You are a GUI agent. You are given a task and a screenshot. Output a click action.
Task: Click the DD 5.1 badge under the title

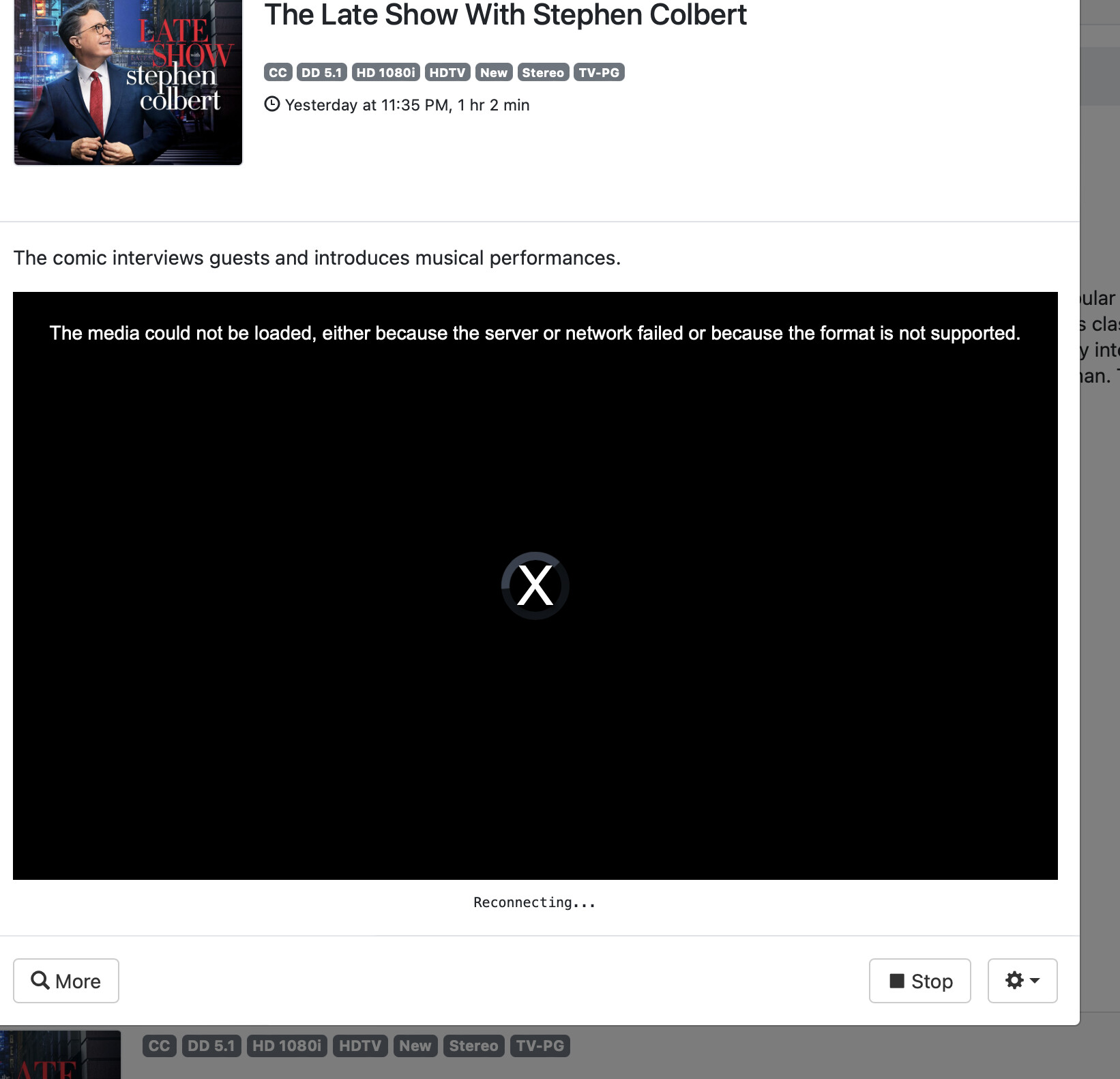coord(321,72)
